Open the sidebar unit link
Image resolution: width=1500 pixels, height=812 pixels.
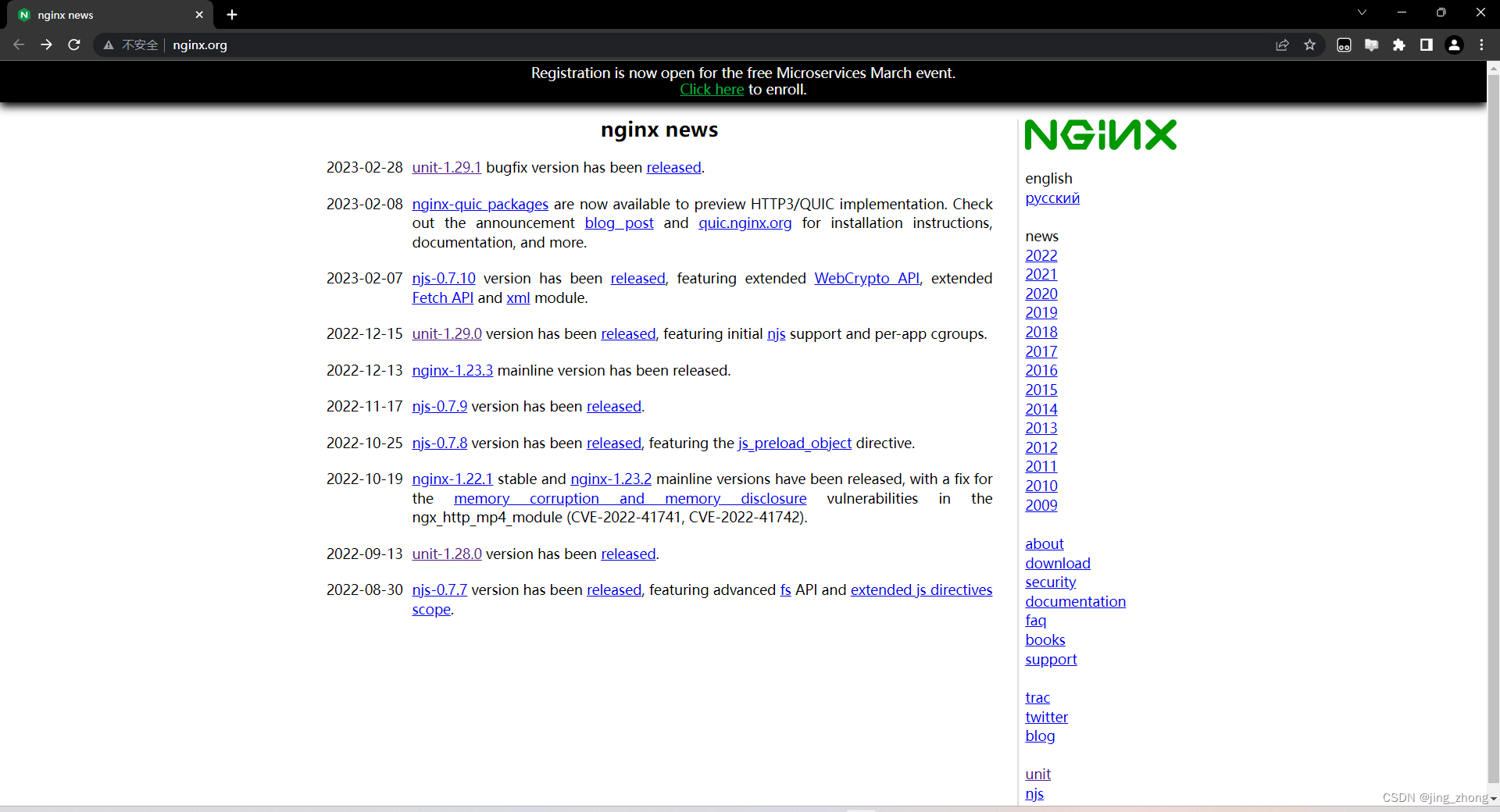(1037, 775)
